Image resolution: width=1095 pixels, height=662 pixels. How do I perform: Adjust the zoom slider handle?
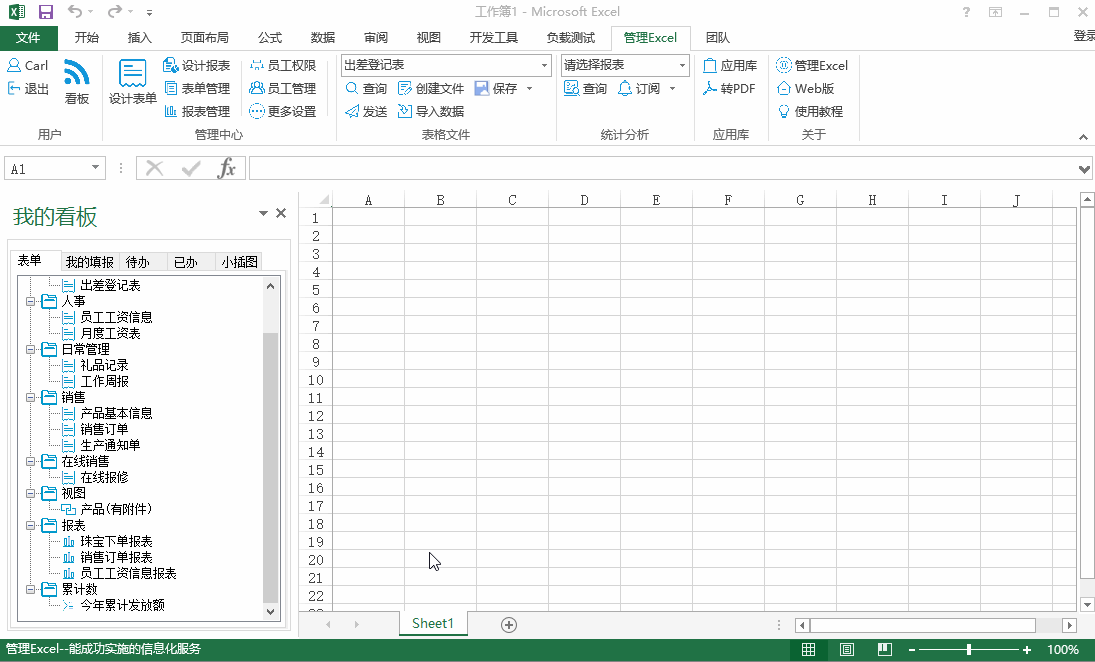pyautogui.click(x=969, y=649)
